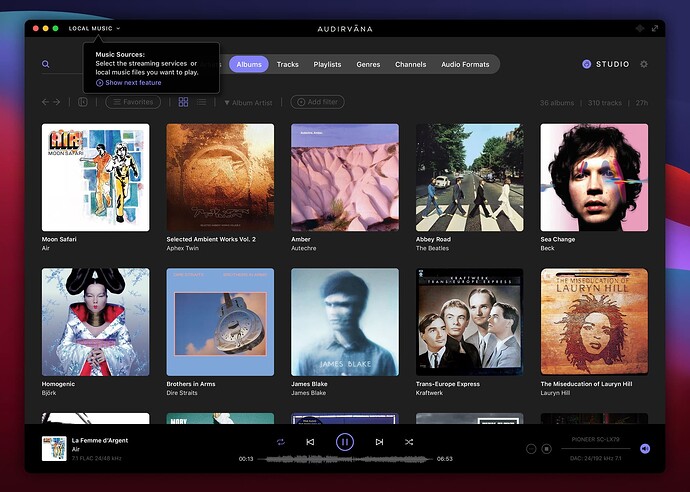Viewport: 690px width, 492px height.
Task: Click the title bar diamond icon
Action: (x=639, y=29)
